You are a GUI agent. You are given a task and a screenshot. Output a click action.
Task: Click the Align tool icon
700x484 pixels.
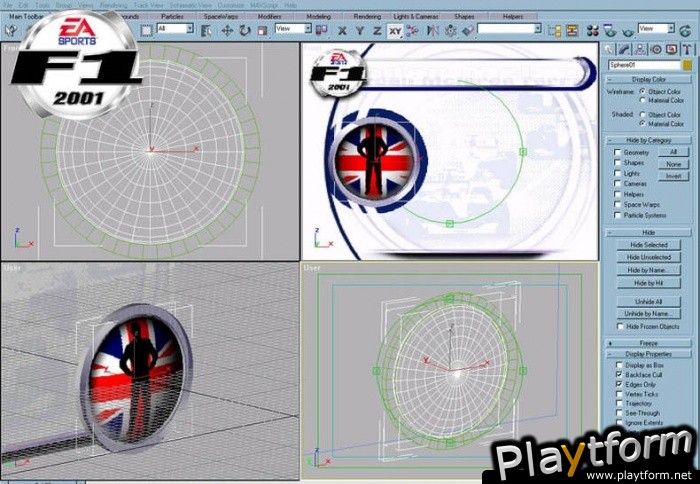click(x=468, y=30)
